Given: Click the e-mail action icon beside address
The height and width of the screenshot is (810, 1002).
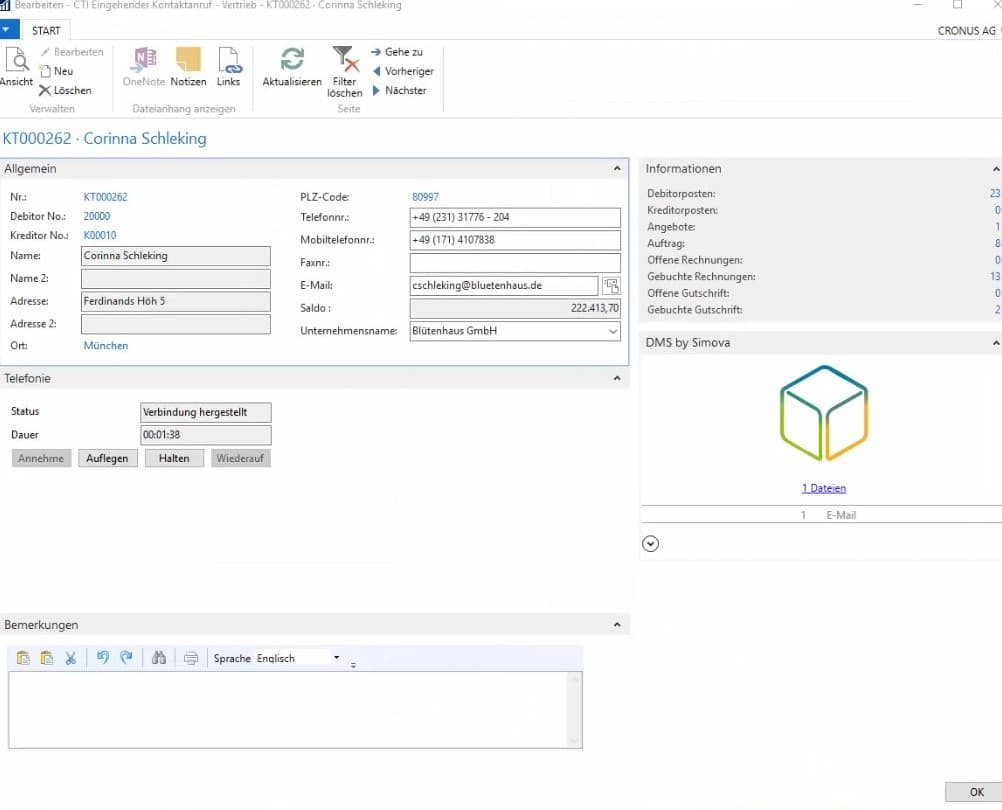Looking at the screenshot, I should click(x=611, y=286).
